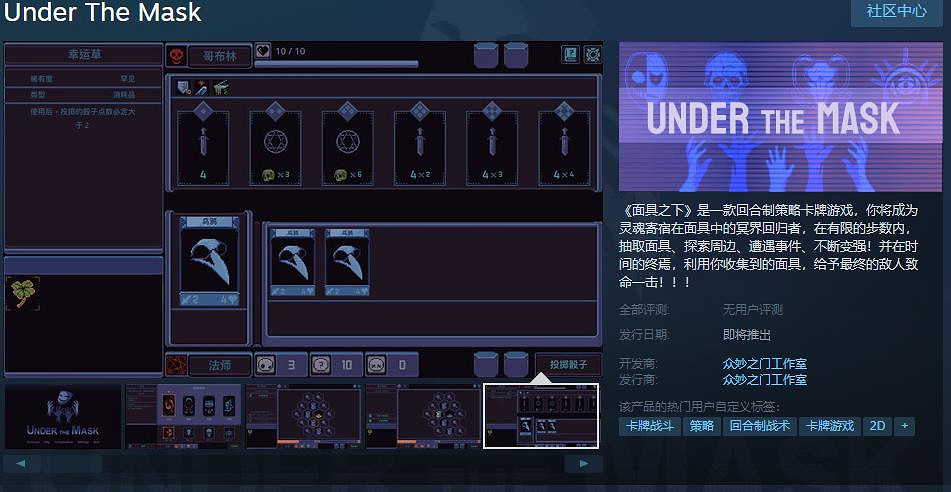Select the 卡牌游戏 tag

pyautogui.click(x=829, y=426)
